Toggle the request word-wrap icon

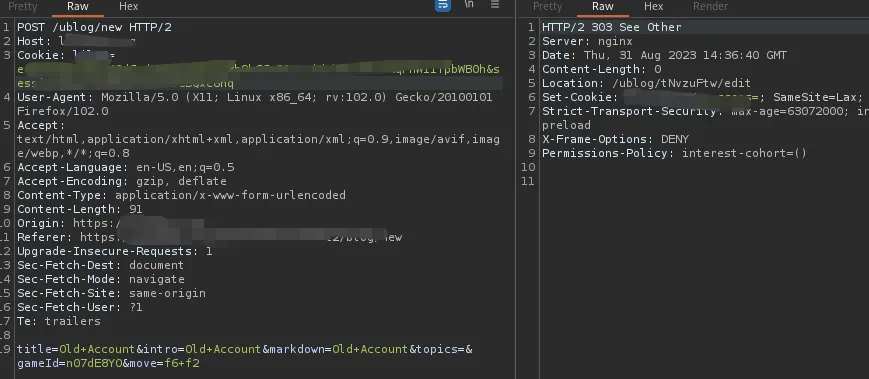(443, 5)
